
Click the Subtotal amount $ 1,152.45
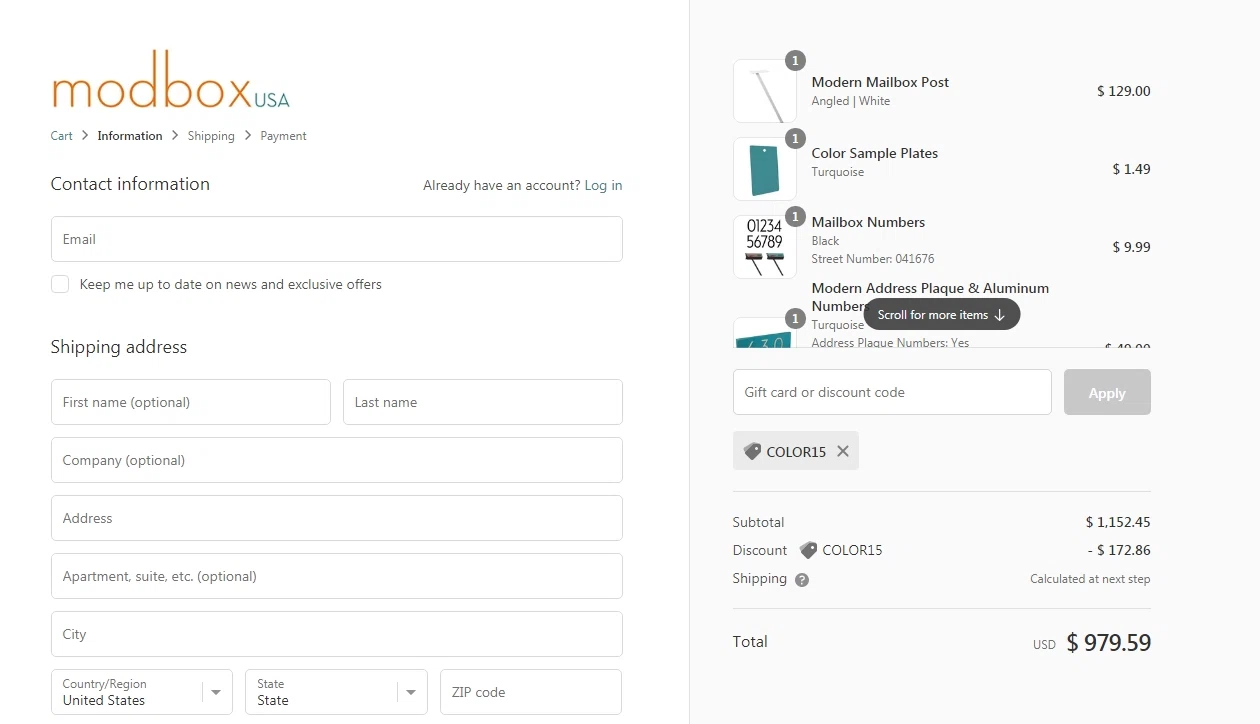pyautogui.click(x=1118, y=522)
